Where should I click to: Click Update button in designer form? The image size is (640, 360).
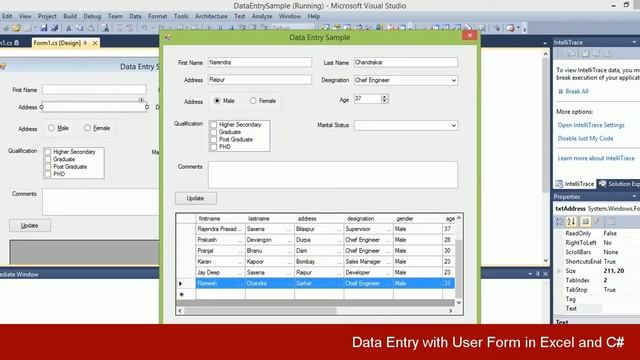coord(30,225)
